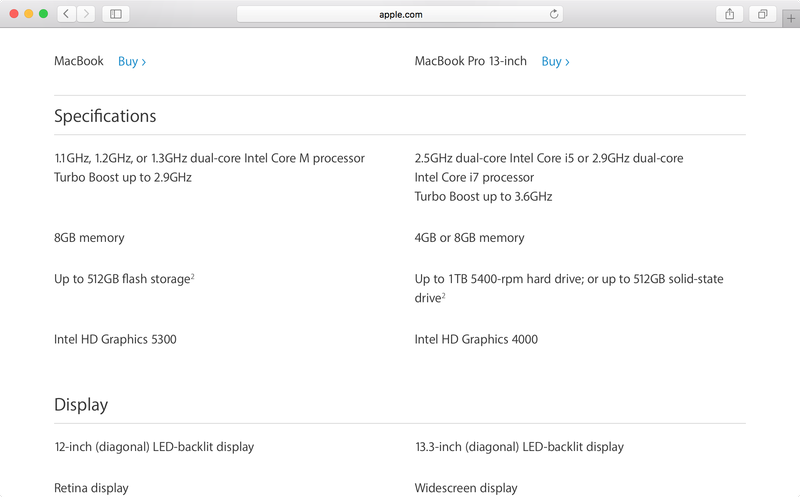Select the MacBook column heading text
800x497 pixels.
[79, 61]
